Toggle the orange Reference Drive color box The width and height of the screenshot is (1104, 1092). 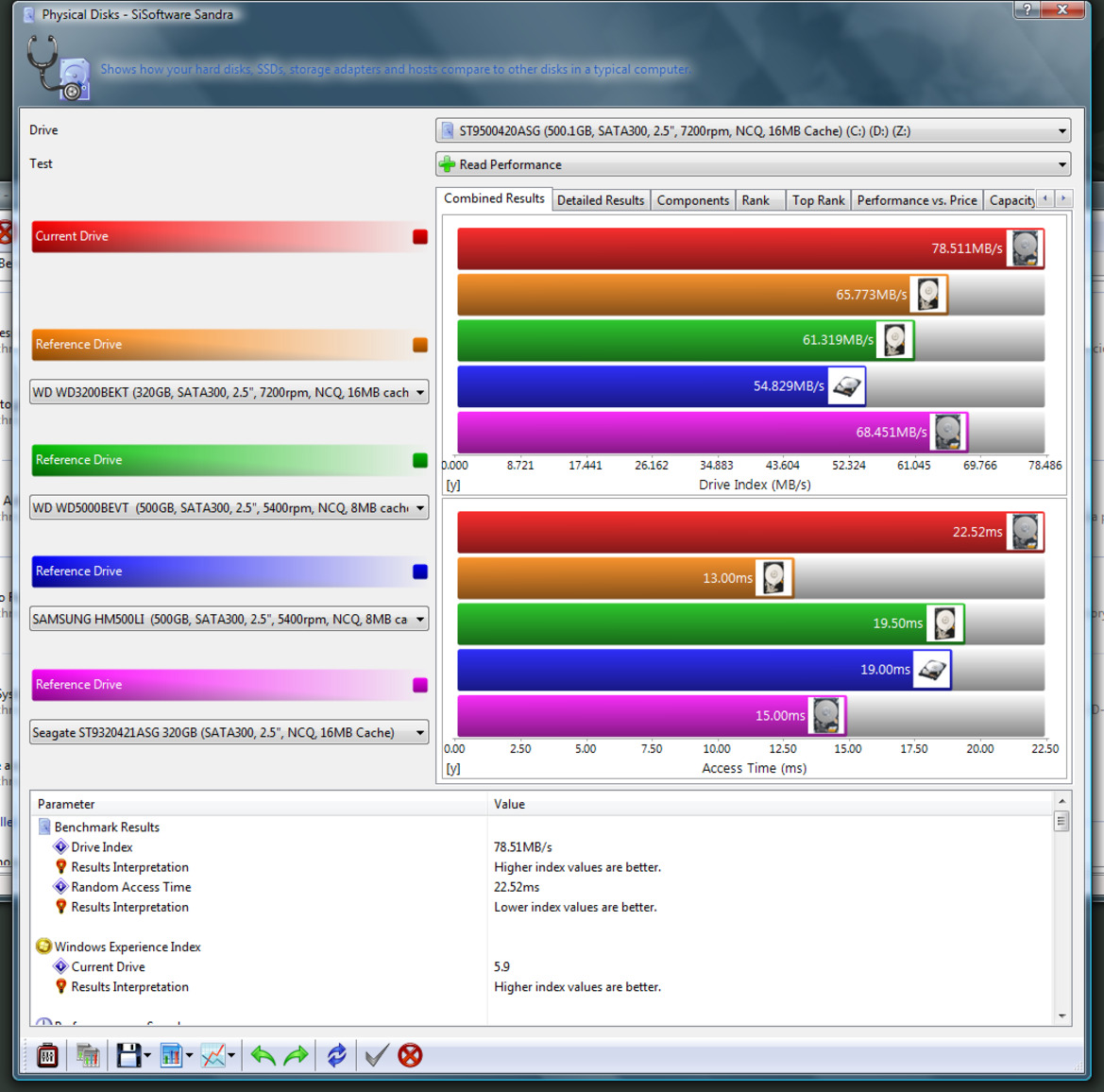(420, 345)
